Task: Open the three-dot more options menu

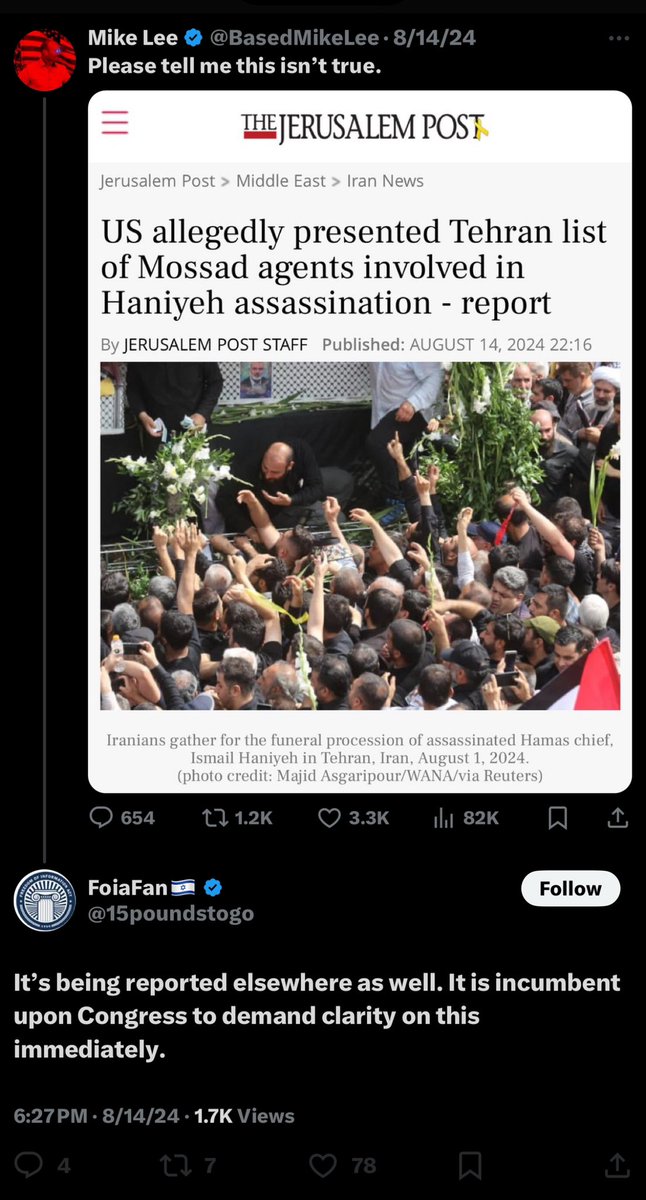Action: (619, 38)
